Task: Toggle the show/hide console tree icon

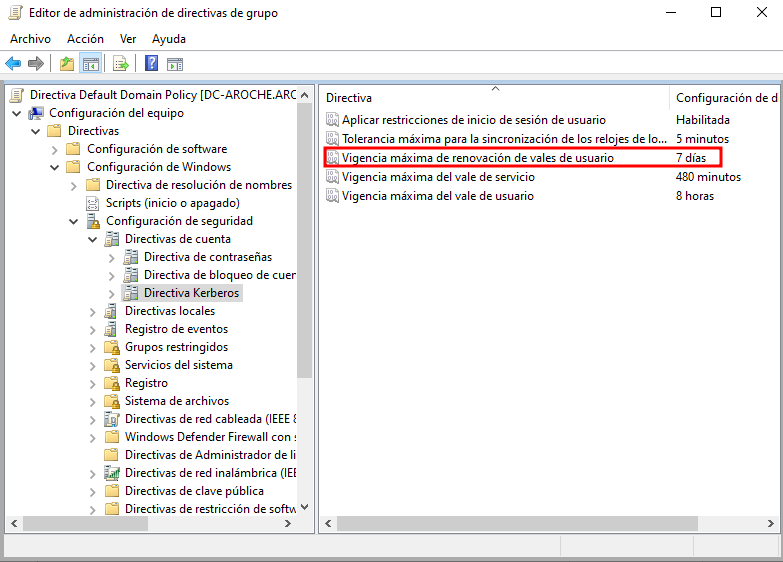Action: pos(91,64)
